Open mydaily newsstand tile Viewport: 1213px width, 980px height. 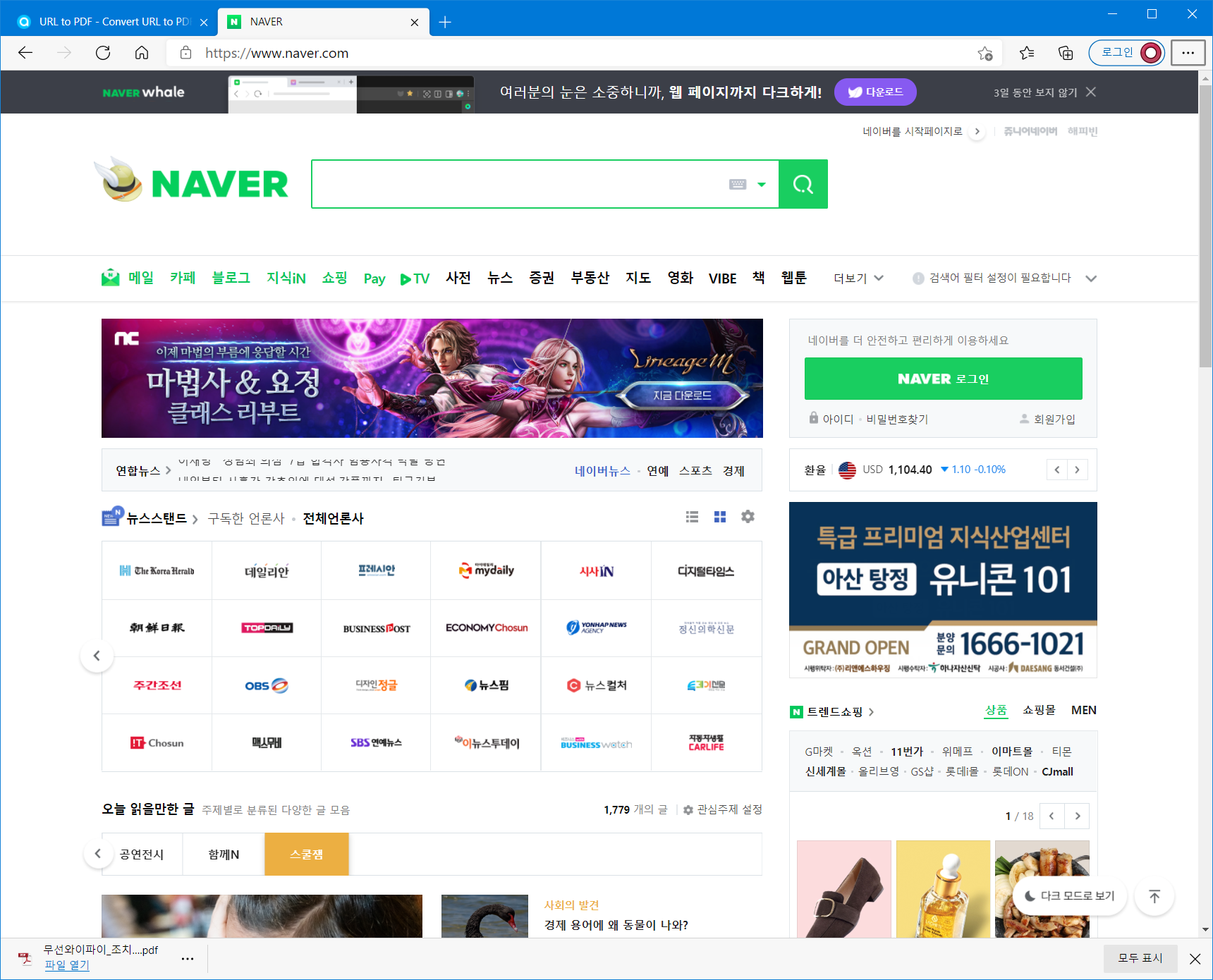point(486,570)
